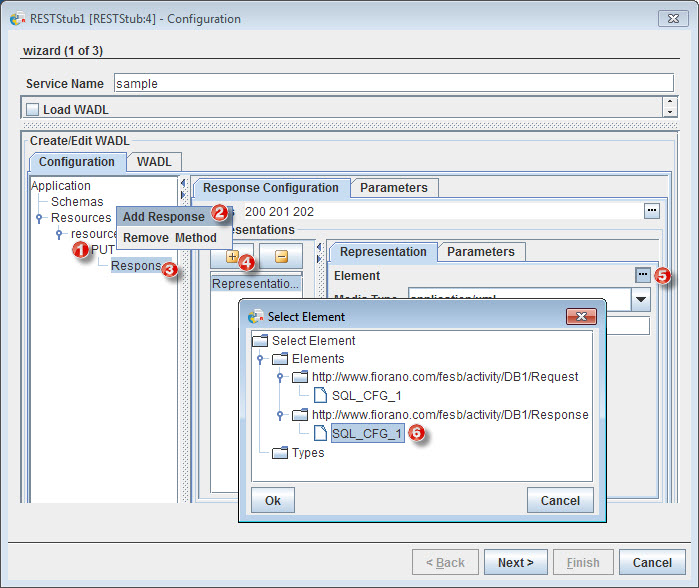Click the add representation plus icon

232,256
